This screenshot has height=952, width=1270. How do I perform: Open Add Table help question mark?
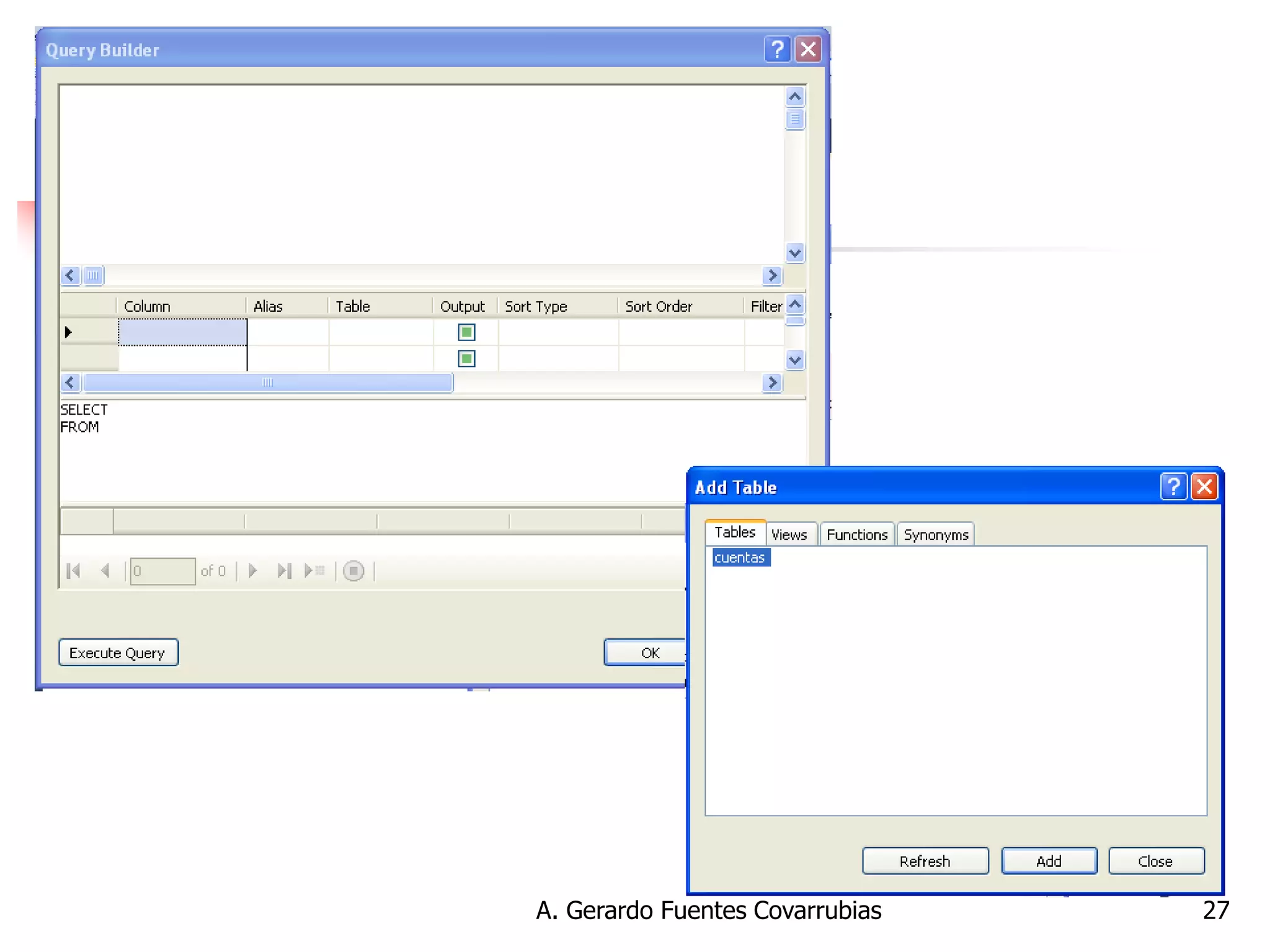pos(1173,487)
